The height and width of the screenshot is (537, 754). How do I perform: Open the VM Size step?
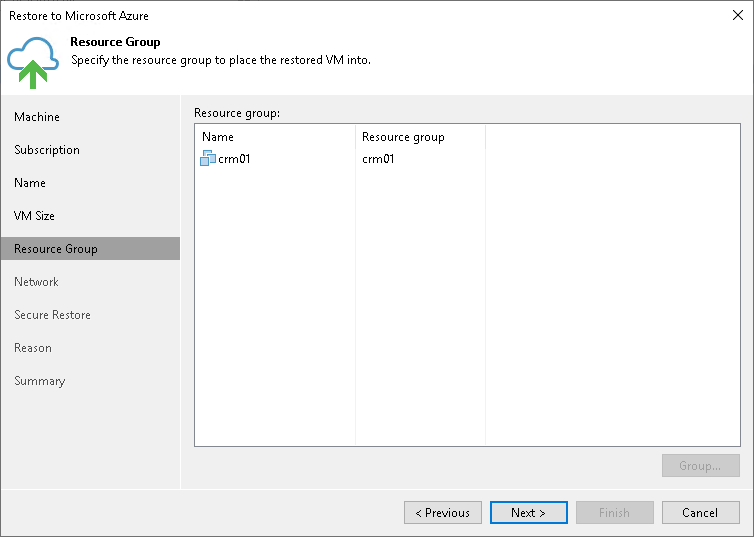pos(34,216)
